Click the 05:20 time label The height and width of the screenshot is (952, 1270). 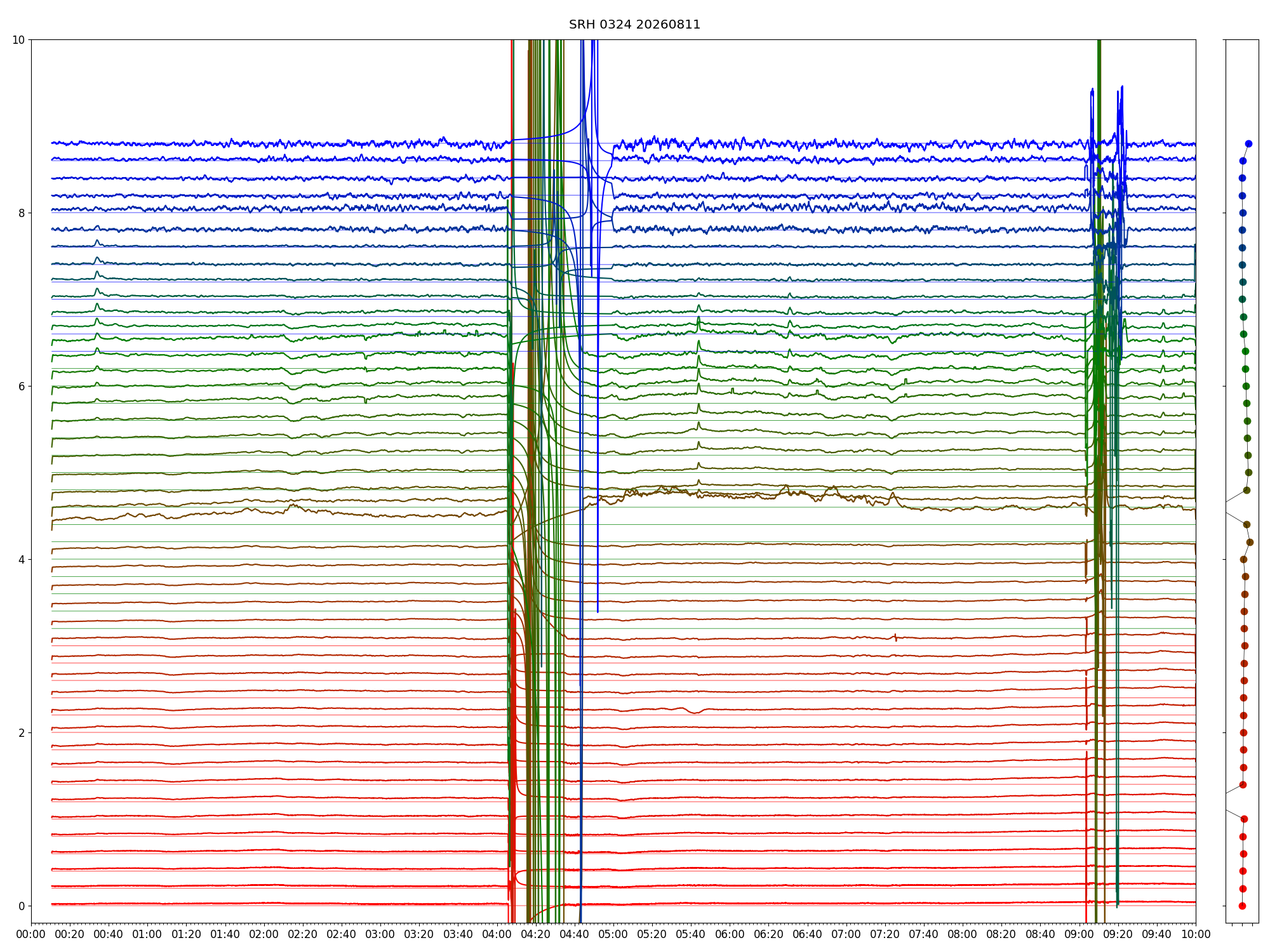pos(652,934)
